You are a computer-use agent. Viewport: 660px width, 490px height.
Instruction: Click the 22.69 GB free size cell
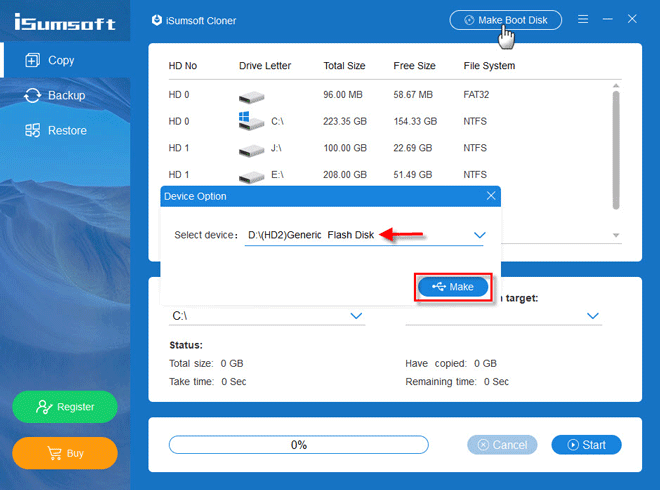coord(412,148)
